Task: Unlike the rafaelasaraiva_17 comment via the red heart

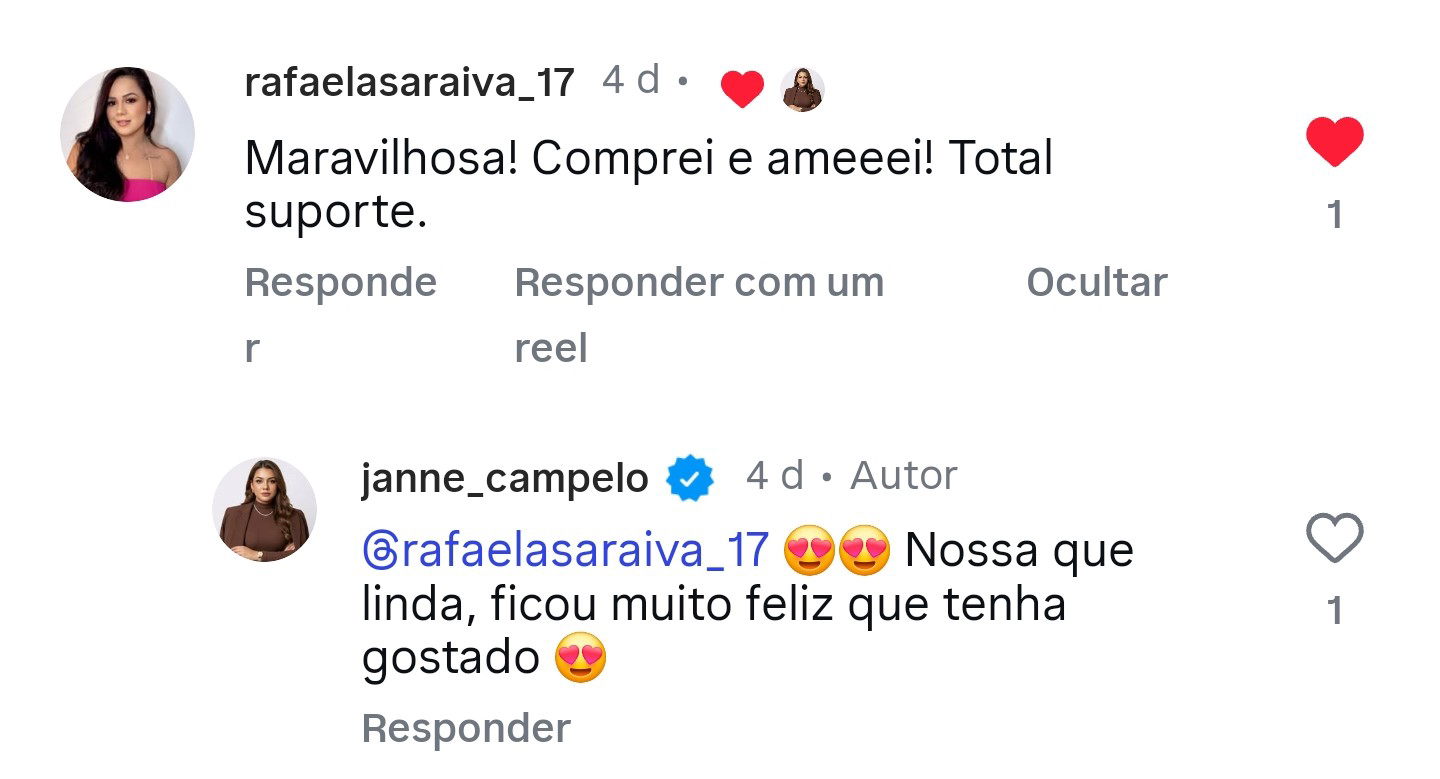Action: tap(1335, 141)
